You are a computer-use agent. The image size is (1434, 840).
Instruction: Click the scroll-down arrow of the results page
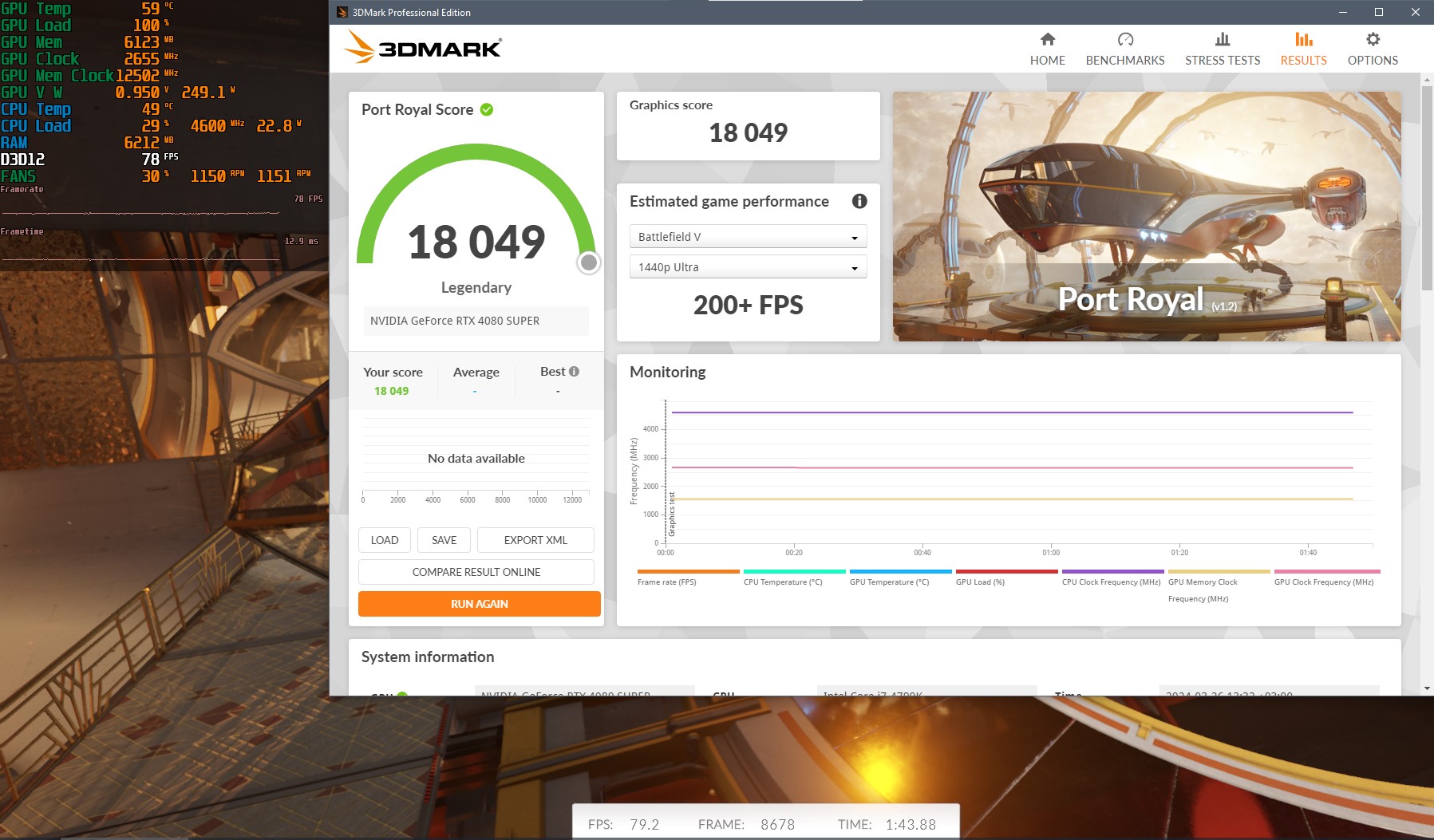point(1427,688)
